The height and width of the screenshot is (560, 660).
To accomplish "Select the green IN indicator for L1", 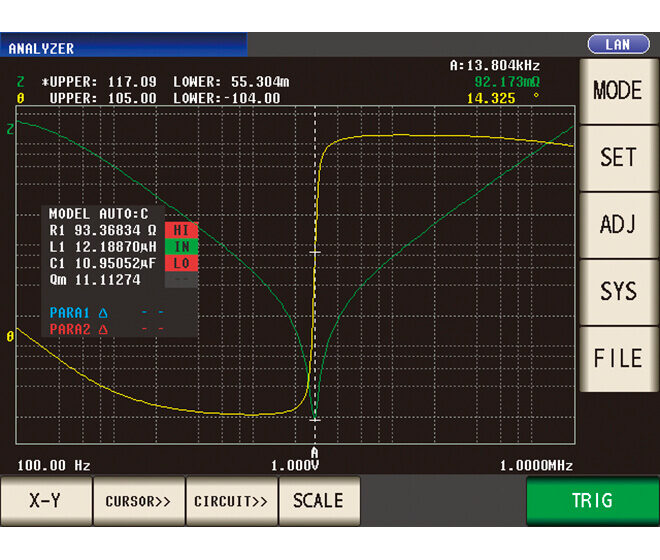I will click(182, 246).
